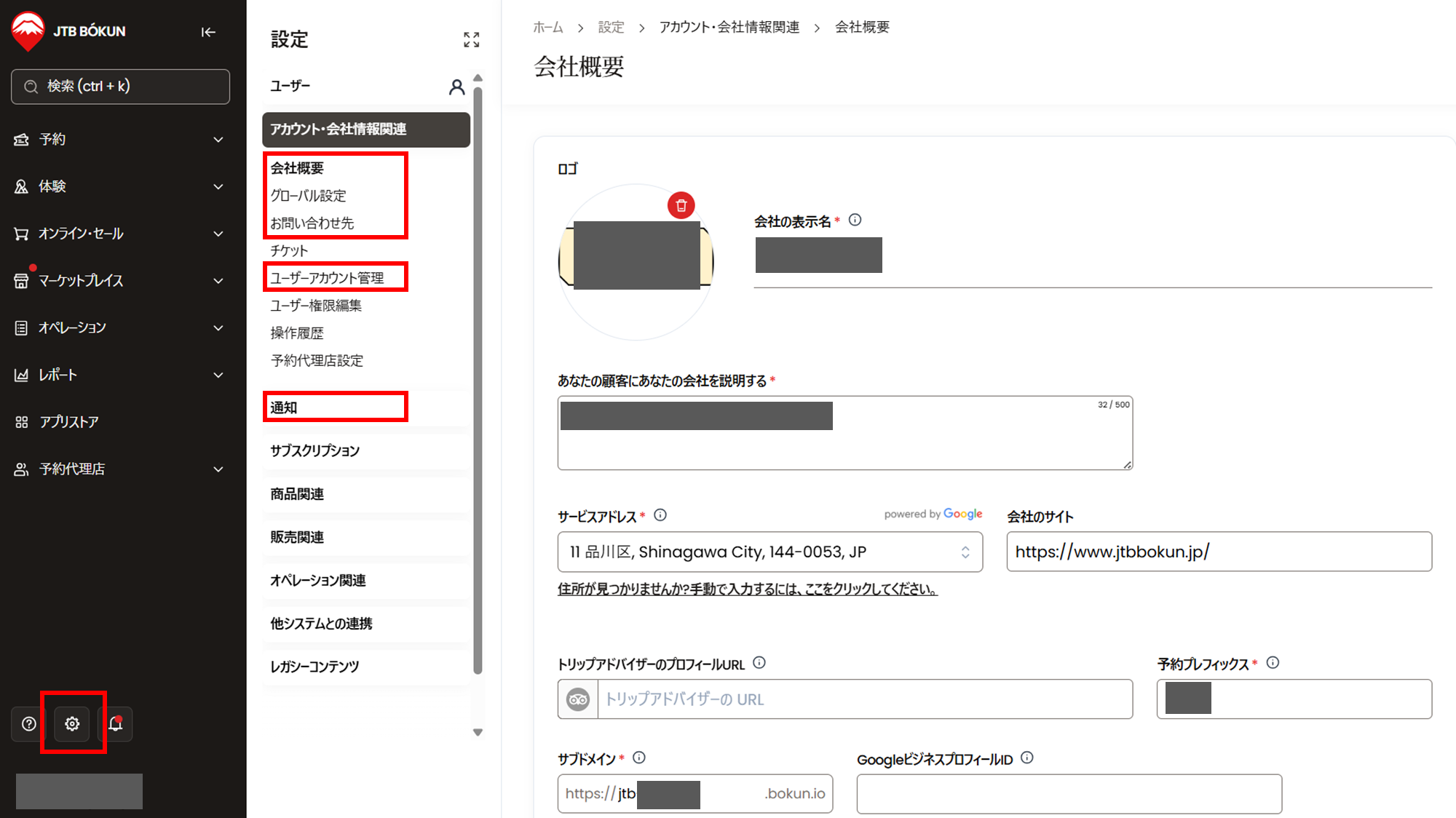Screen dimensions: 1456x818
Task: Click the help question mark icon
Action: (29, 723)
